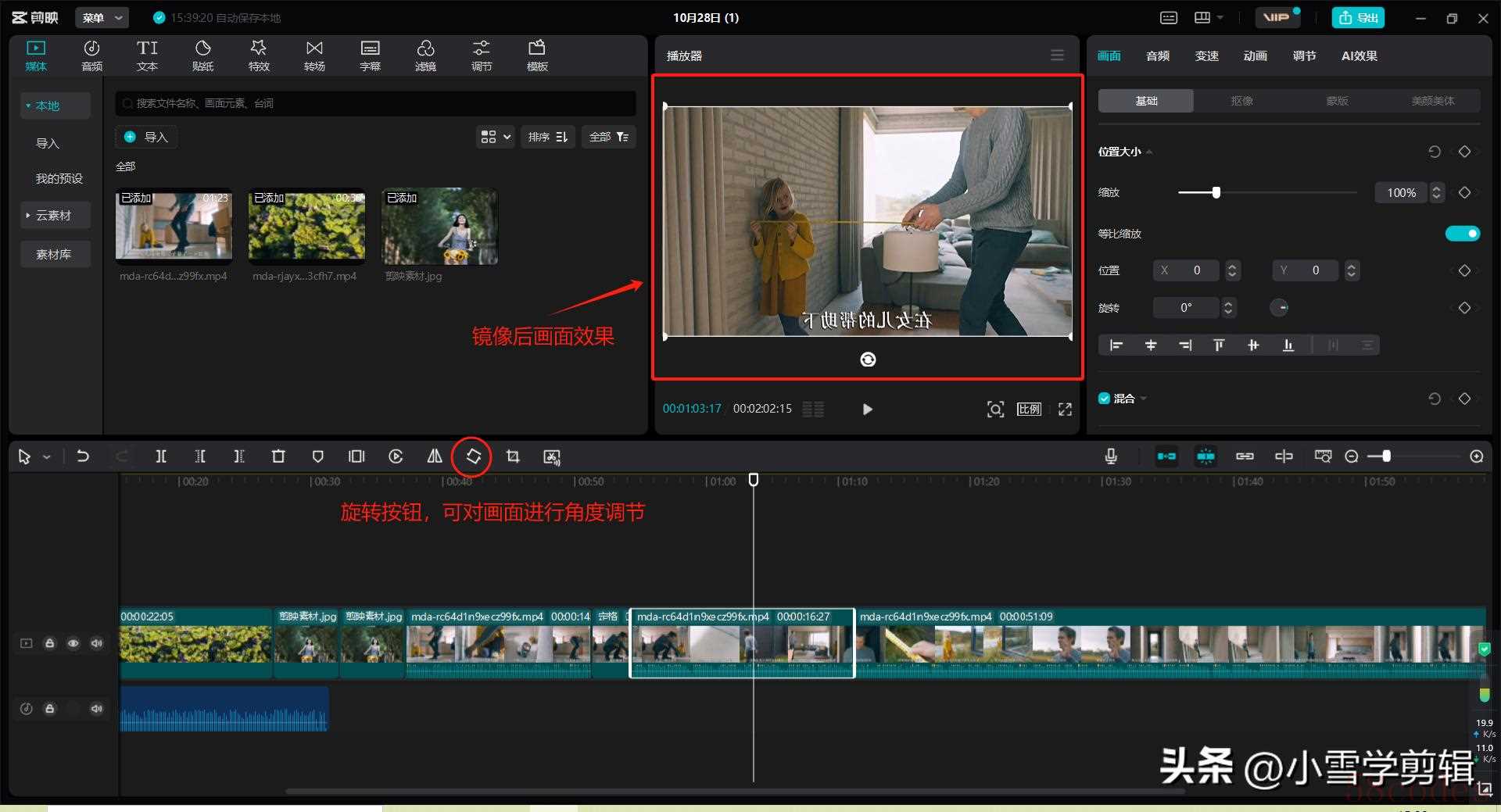Click the split clip tool icon
The width and height of the screenshot is (1501, 812).
pyautogui.click(x=161, y=456)
